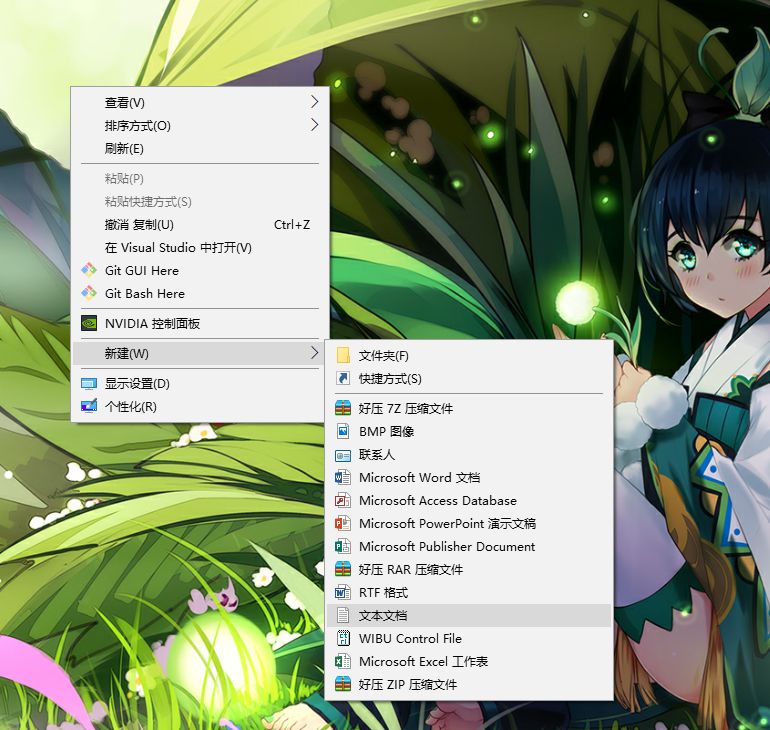
Task: Create new Microsoft Access Database
Action: pos(469,500)
